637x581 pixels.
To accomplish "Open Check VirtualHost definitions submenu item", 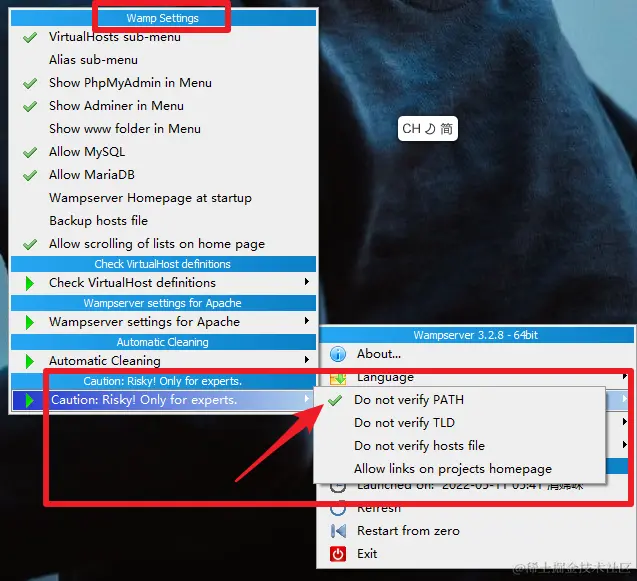I will pos(163,283).
